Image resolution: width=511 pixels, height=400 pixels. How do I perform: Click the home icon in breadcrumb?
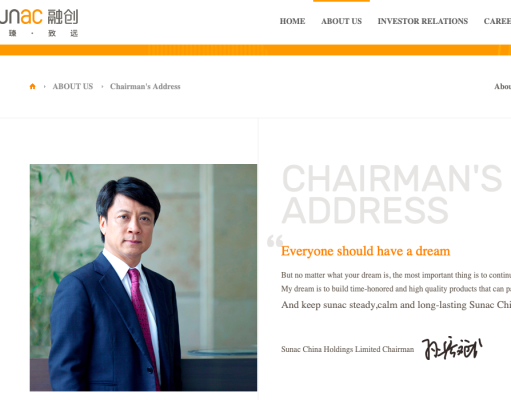(x=32, y=86)
